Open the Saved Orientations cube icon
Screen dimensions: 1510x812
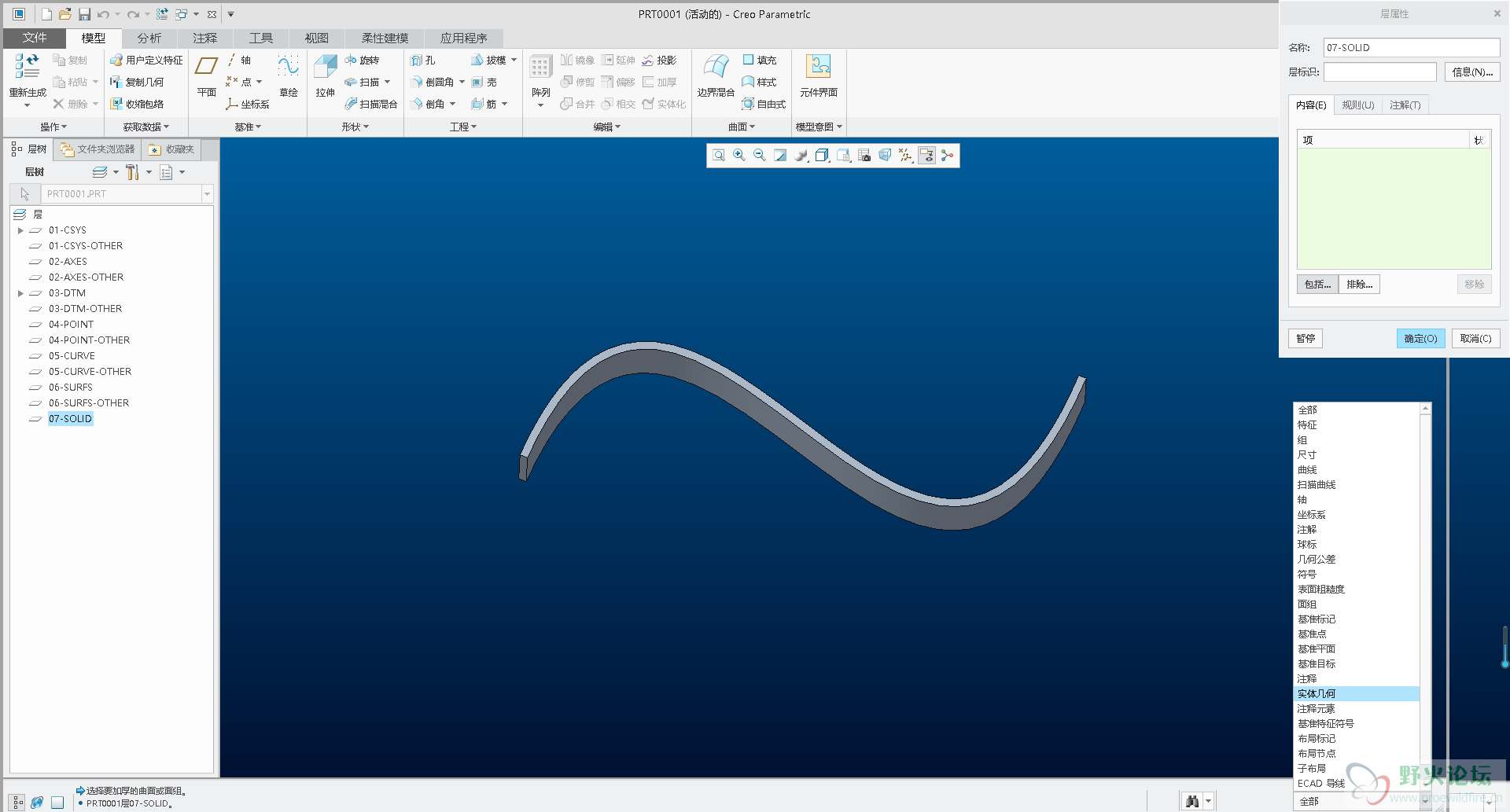pos(822,156)
